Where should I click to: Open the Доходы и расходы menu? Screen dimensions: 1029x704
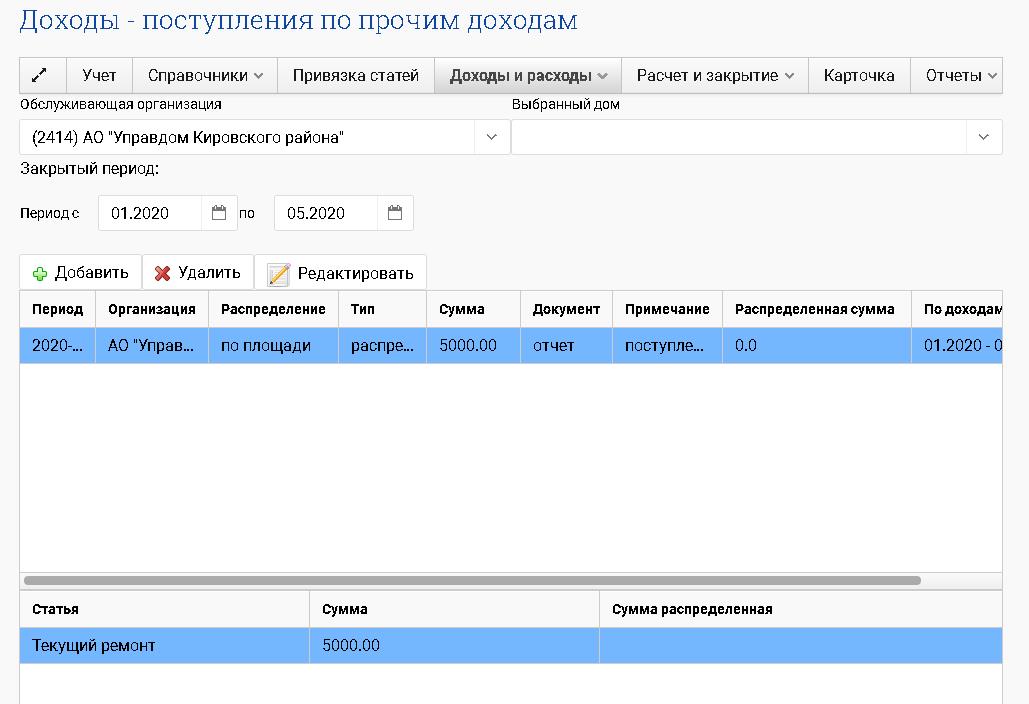coord(528,76)
